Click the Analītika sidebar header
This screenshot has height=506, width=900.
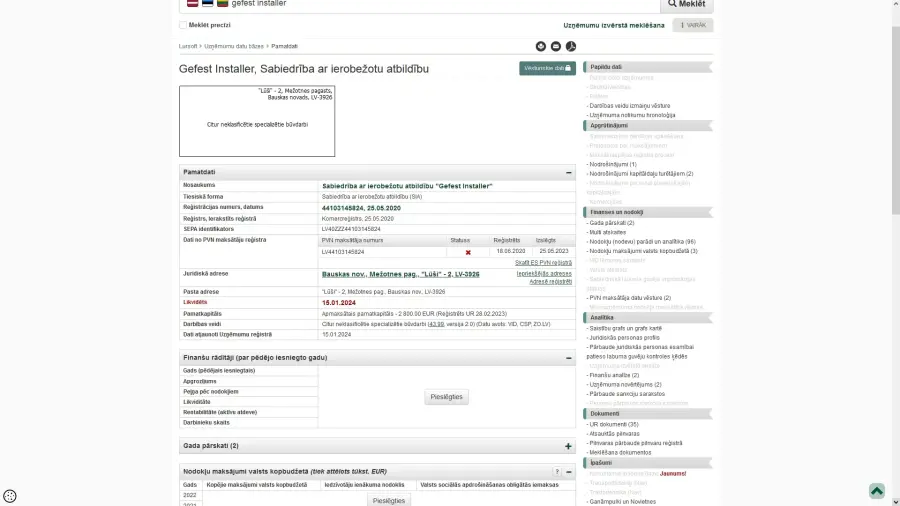click(x=648, y=318)
